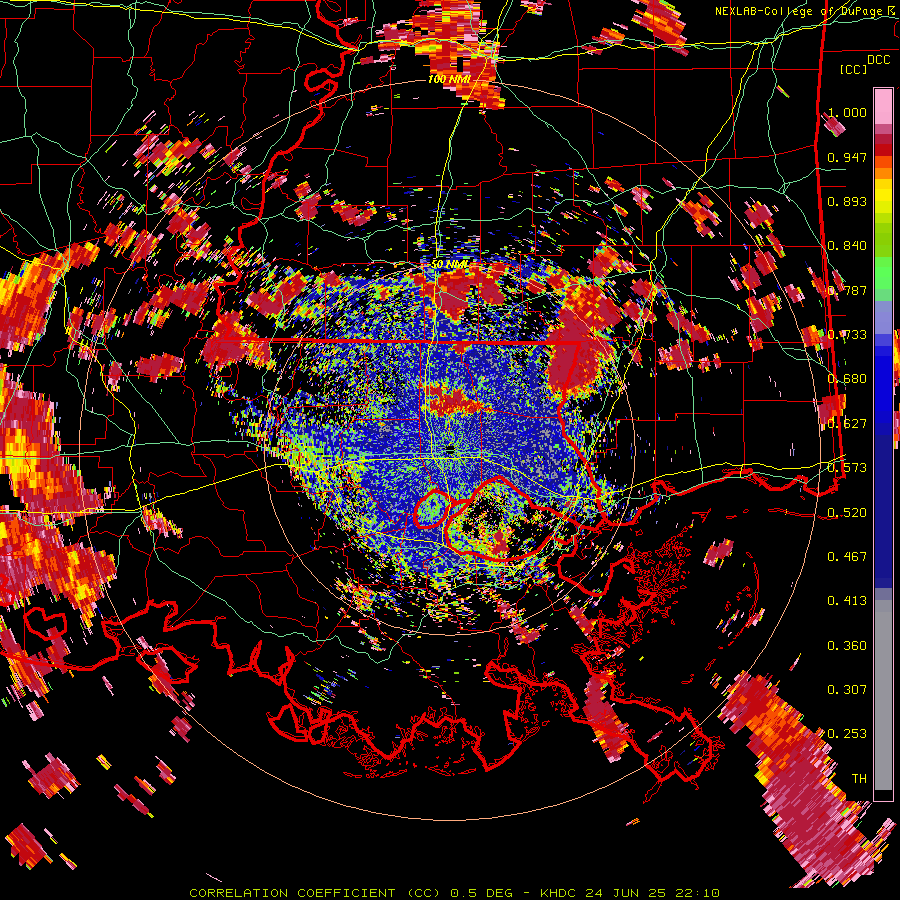Click the 0.680 scale value
Screen dimensions: 900x900
click(x=847, y=379)
